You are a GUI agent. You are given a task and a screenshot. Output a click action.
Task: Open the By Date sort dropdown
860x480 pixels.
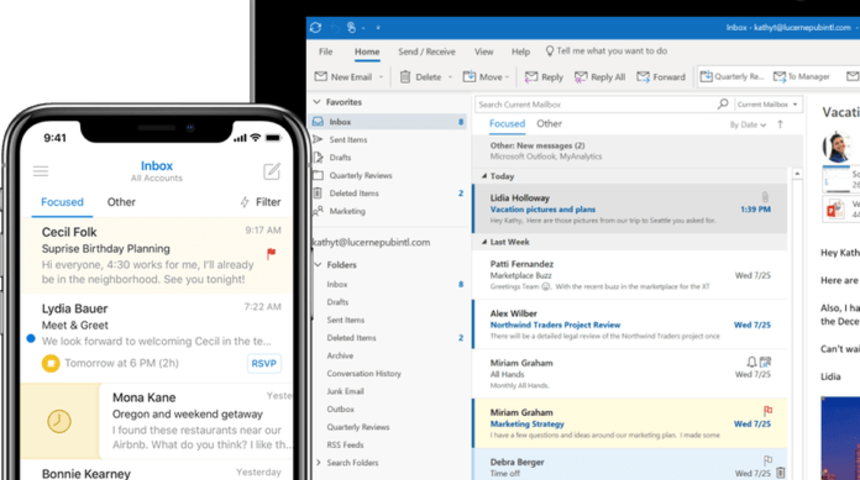pos(748,125)
